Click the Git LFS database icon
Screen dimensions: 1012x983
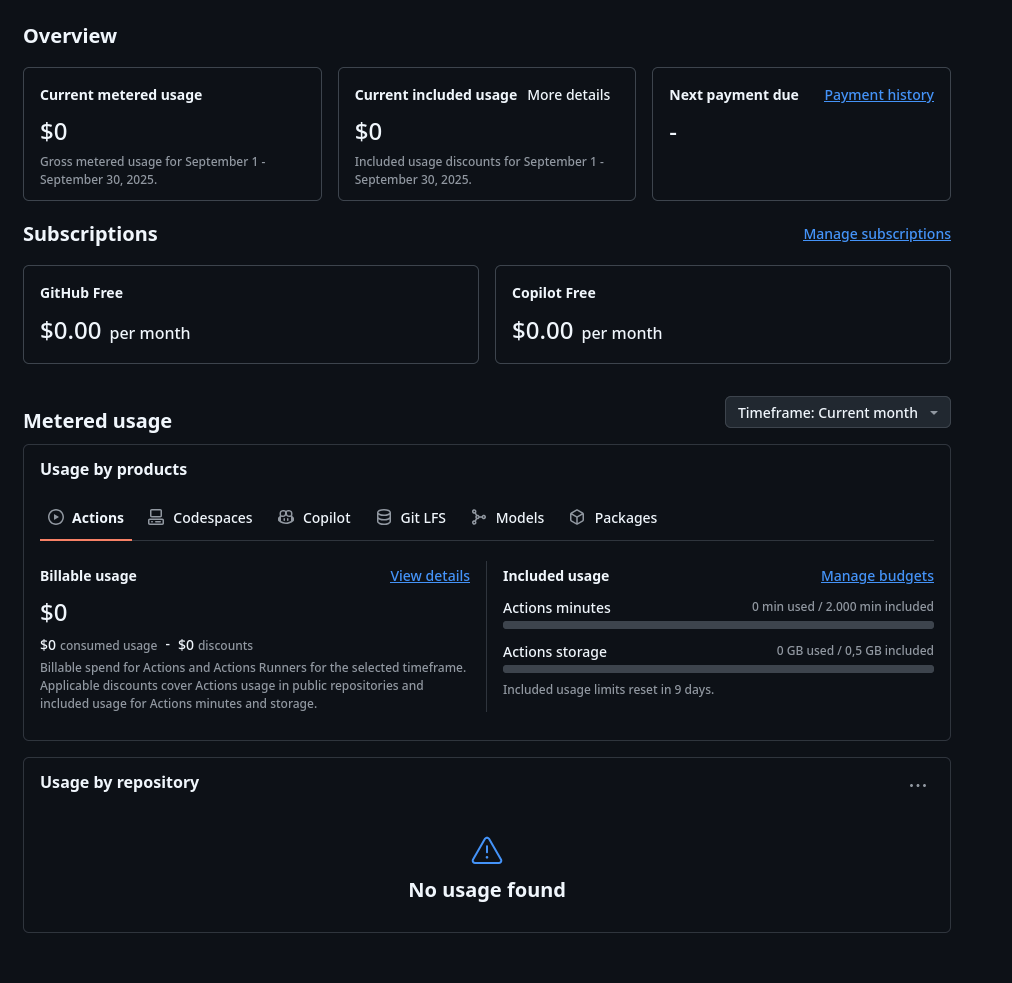click(384, 517)
